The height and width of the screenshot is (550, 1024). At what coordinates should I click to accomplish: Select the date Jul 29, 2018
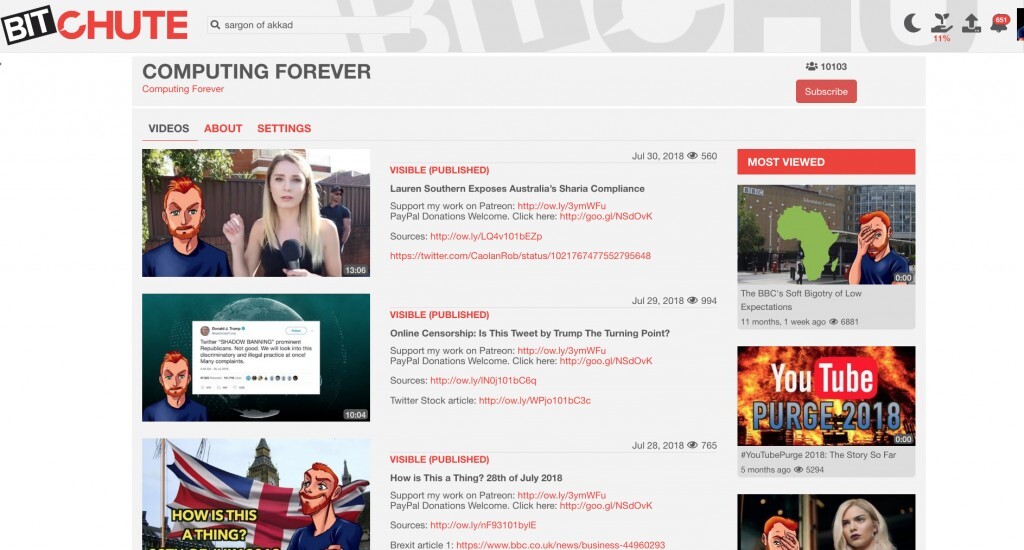(658, 301)
